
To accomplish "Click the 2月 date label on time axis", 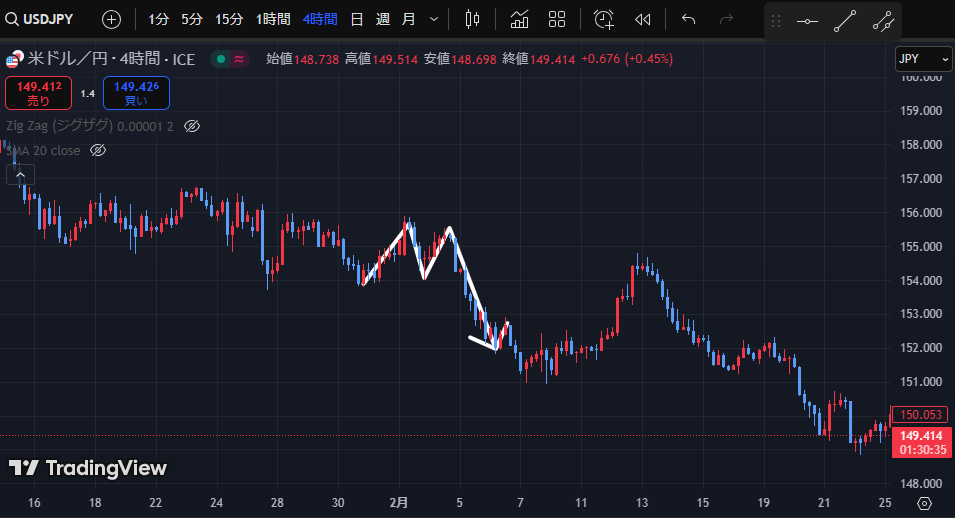I will click(399, 503).
